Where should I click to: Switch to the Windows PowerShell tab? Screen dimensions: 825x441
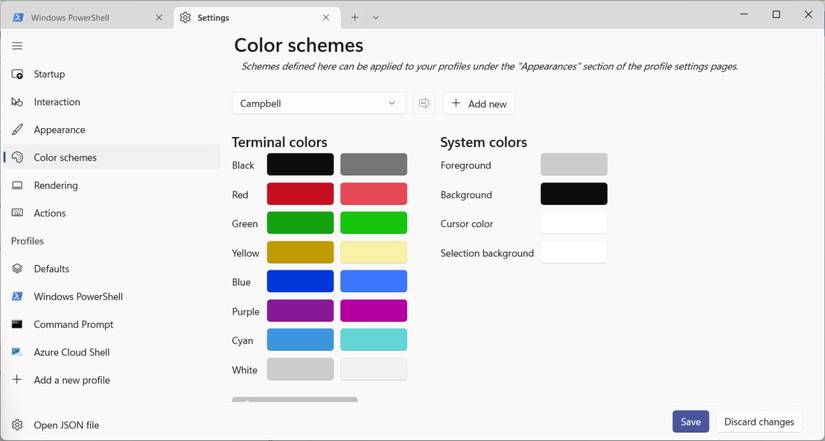84,18
